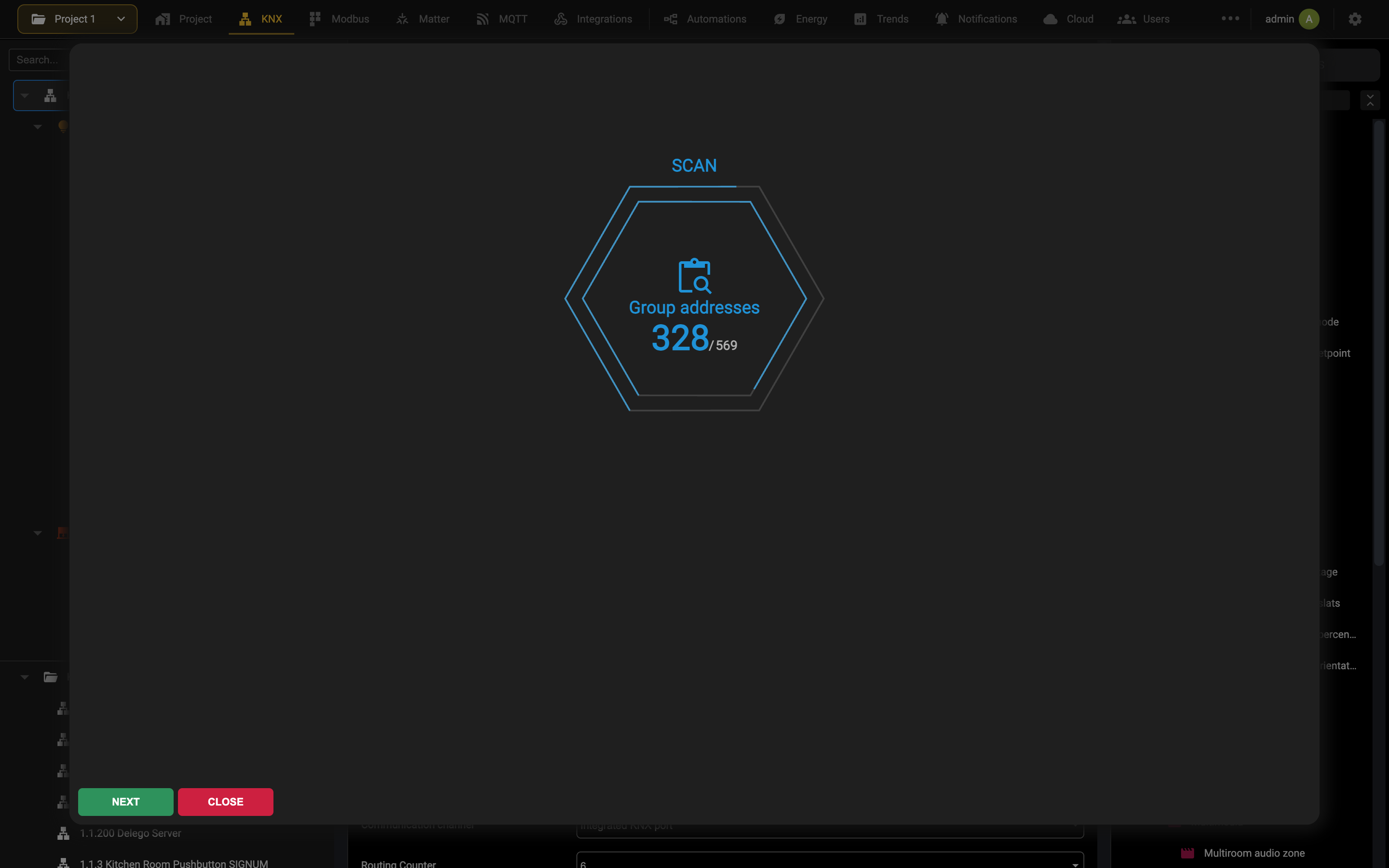This screenshot has width=1389, height=868.
Task: Click the red CLOSE button
Action: coord(226,802)
